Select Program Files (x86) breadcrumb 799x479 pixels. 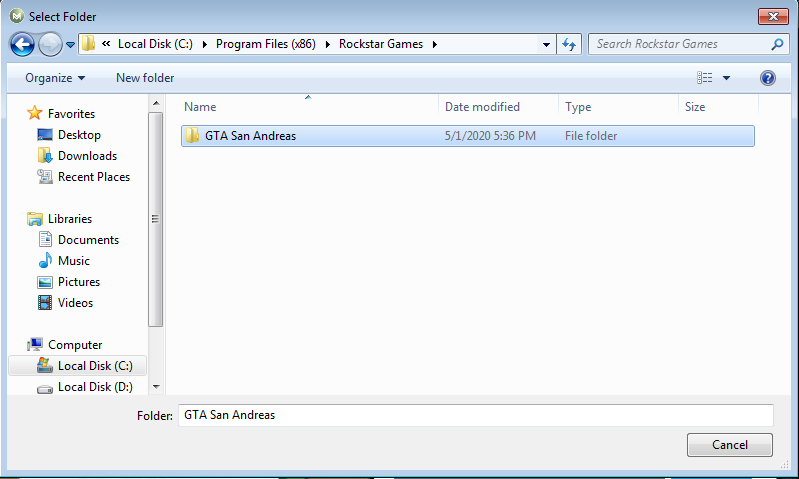click(265, 44)
